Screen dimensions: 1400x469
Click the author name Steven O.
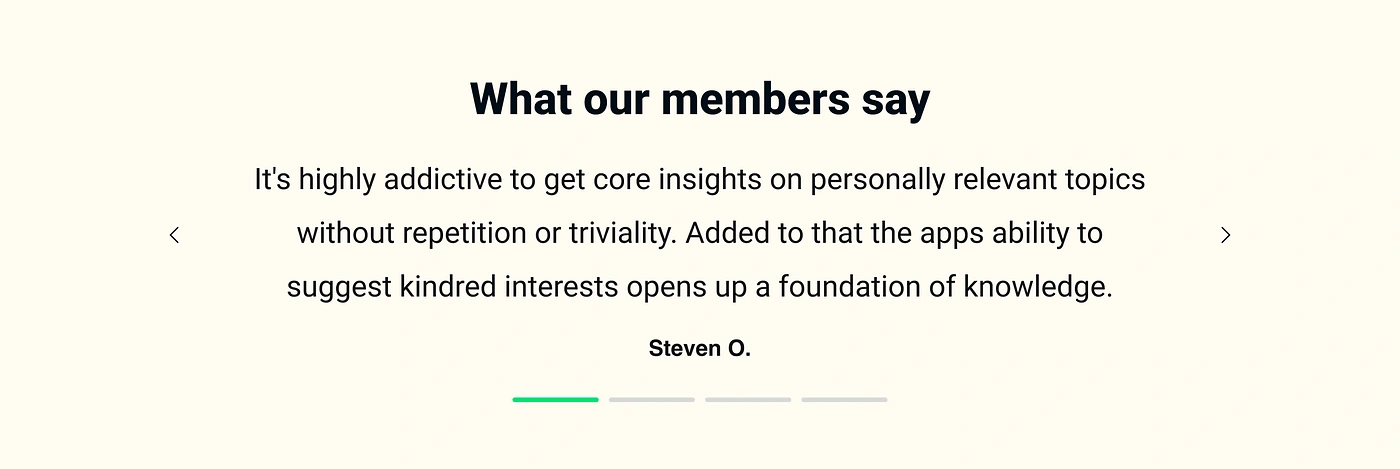(x=700, y=348)
